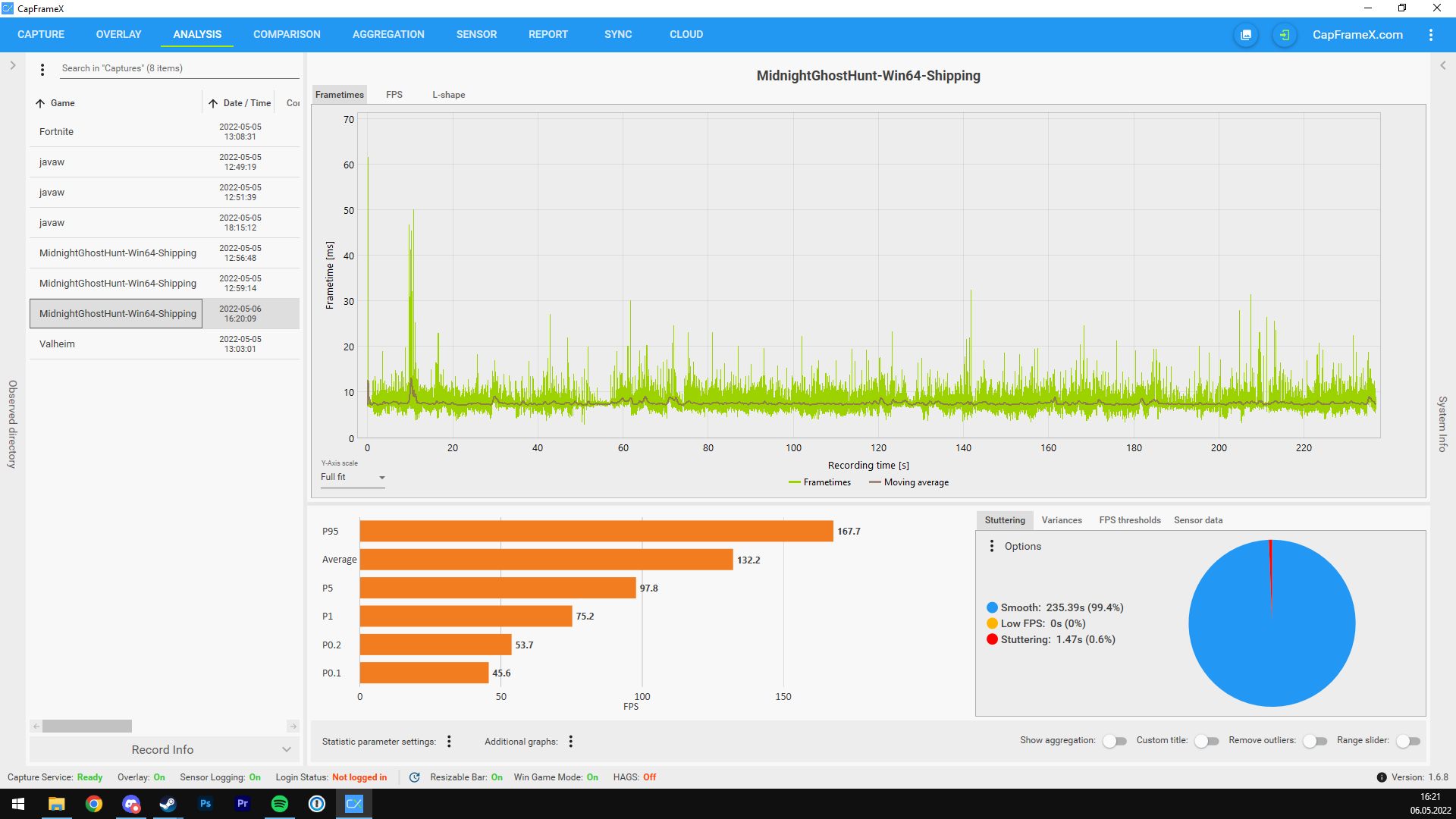Screen dimensions: 1456x819
Task: Open the captures list three-dot menu
Action: click(42, 69)
